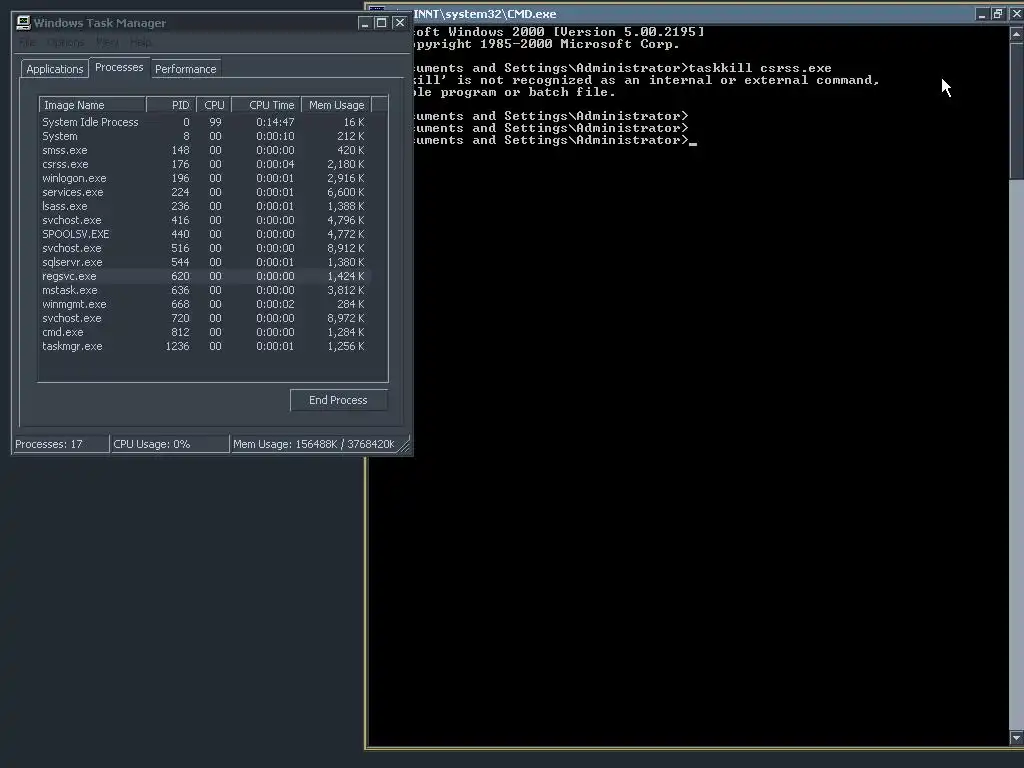Image resolution: width=1024 pixels, height=768 pixels.
Task: Minimize the Task Manager window
Action: click(365, 23)
